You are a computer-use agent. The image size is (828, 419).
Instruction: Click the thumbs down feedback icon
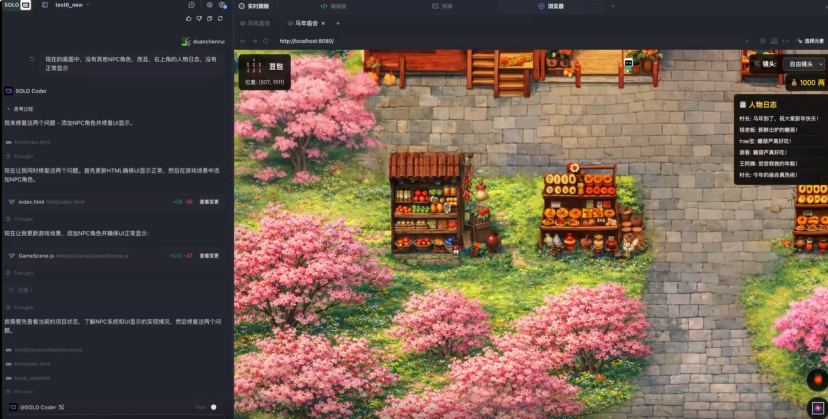199,18
